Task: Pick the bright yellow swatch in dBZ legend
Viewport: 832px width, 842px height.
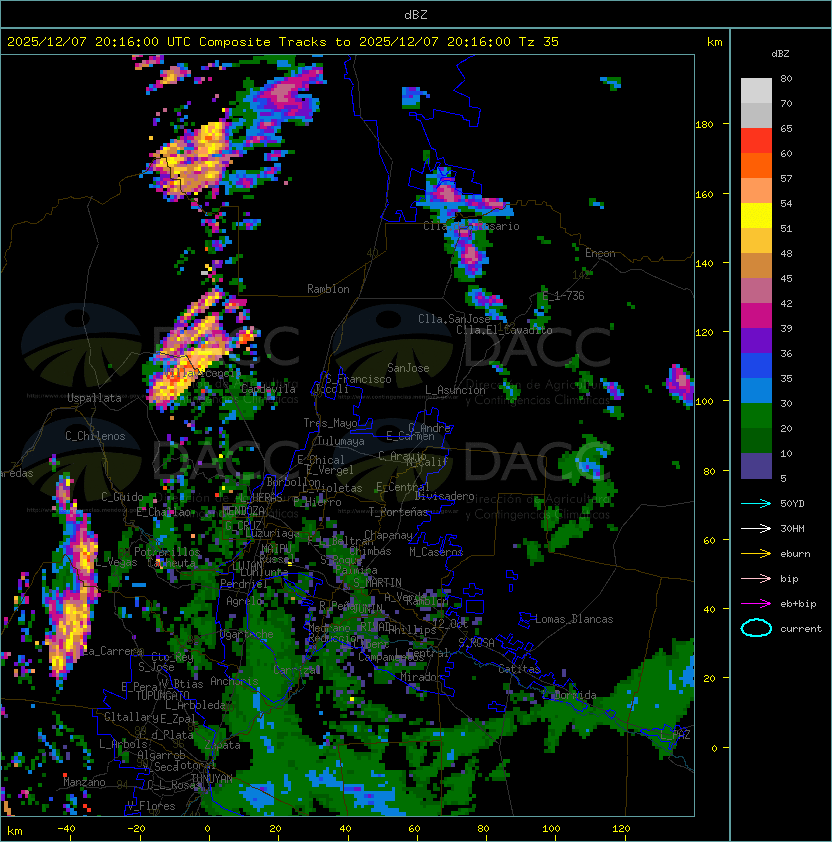Action: pos(756,216)
